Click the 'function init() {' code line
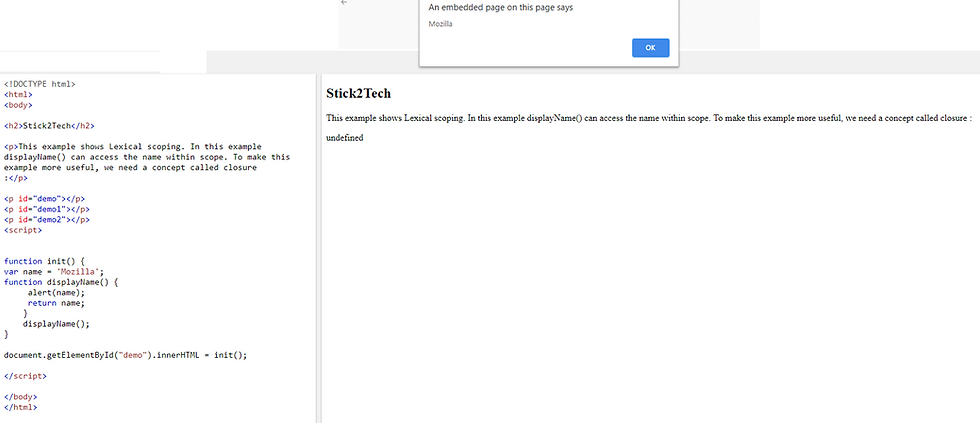The height and width of the screenshot is (423, 980). coord(44,261)
